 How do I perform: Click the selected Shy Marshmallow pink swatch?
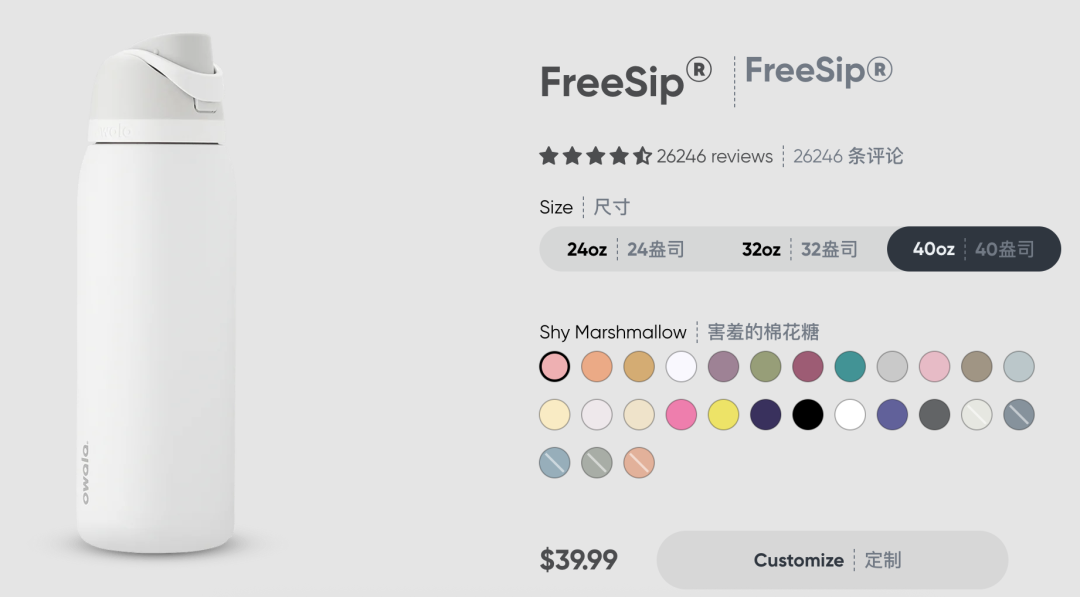point(555,366)
